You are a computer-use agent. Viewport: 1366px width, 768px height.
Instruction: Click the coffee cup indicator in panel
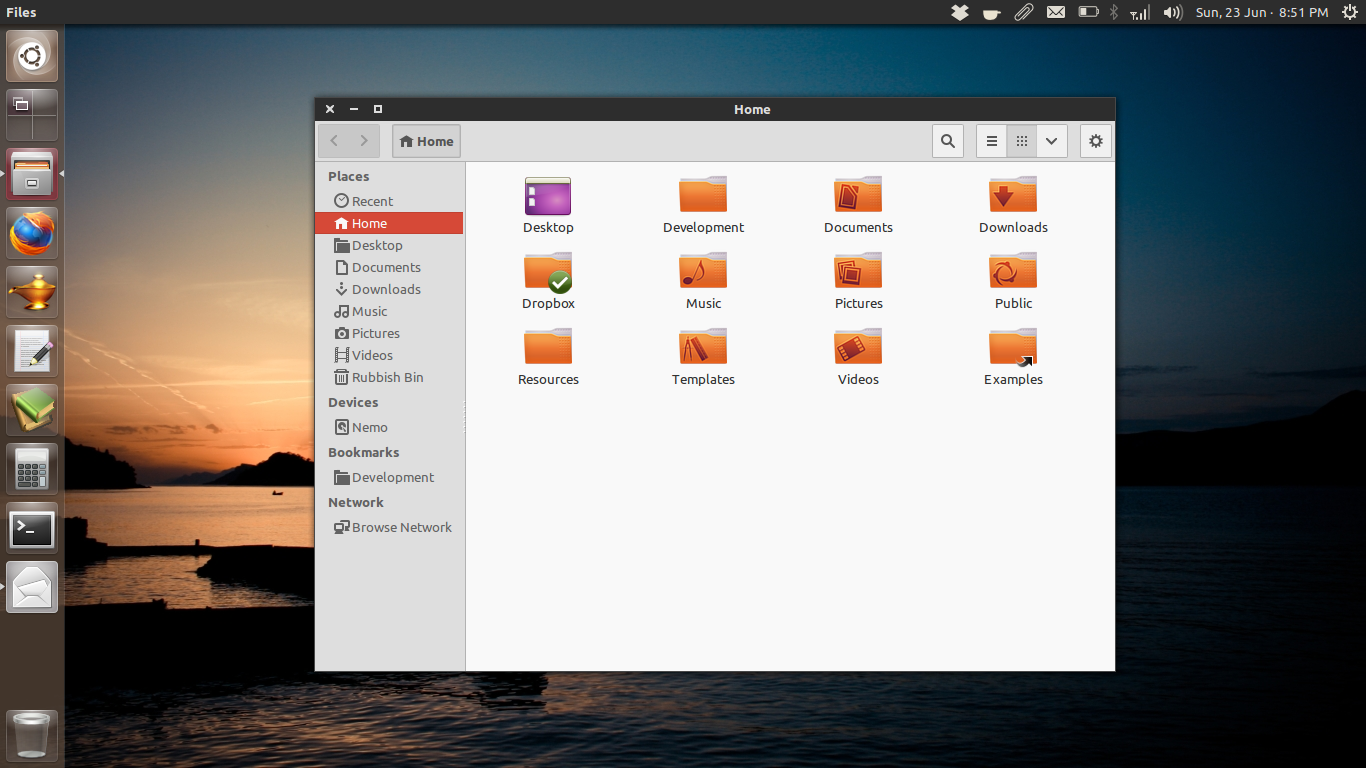991,12
